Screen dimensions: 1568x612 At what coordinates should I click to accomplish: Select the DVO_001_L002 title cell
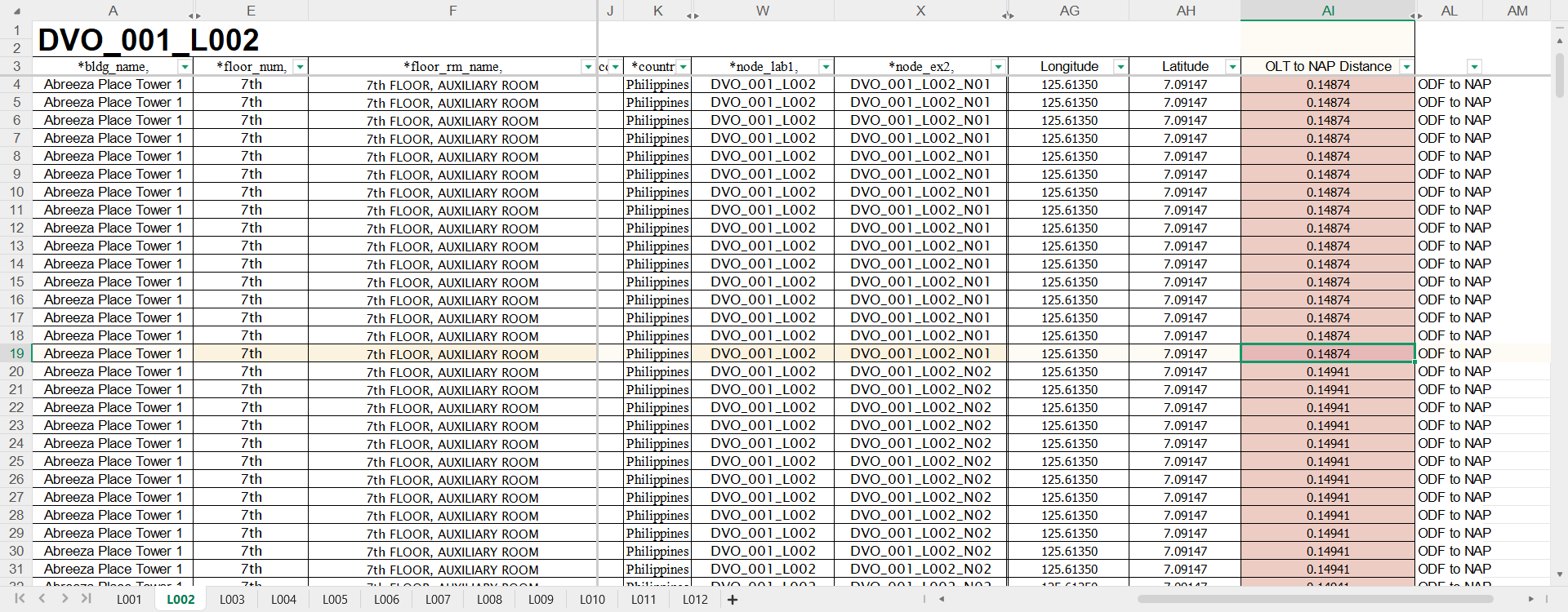coord(314,39)
